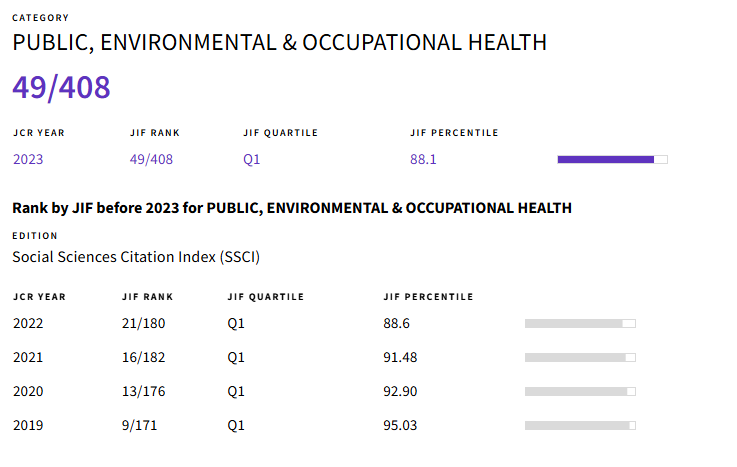Click the purple 2023 percentile progress bar
Viewport: 737px width, 467px height.
(x=612, y=160)
